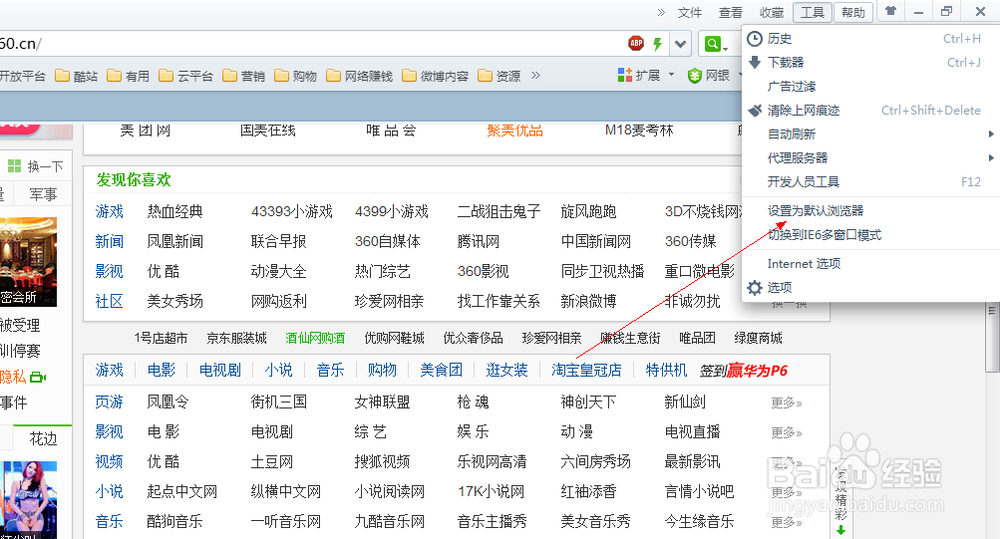Viewport: 1000px width, 539px height.
Task: Open the 国美在线 link
Action: [x=268, y=130]
